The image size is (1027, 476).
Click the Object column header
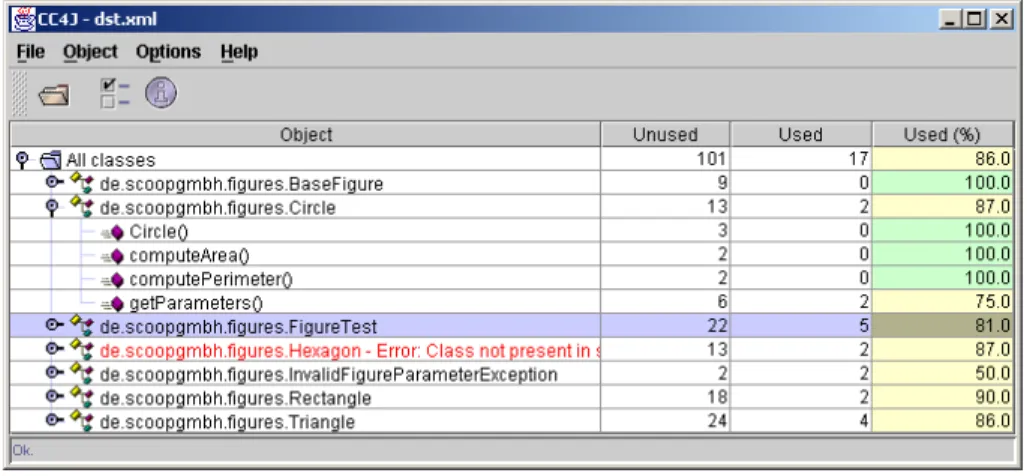click(306, 135)
